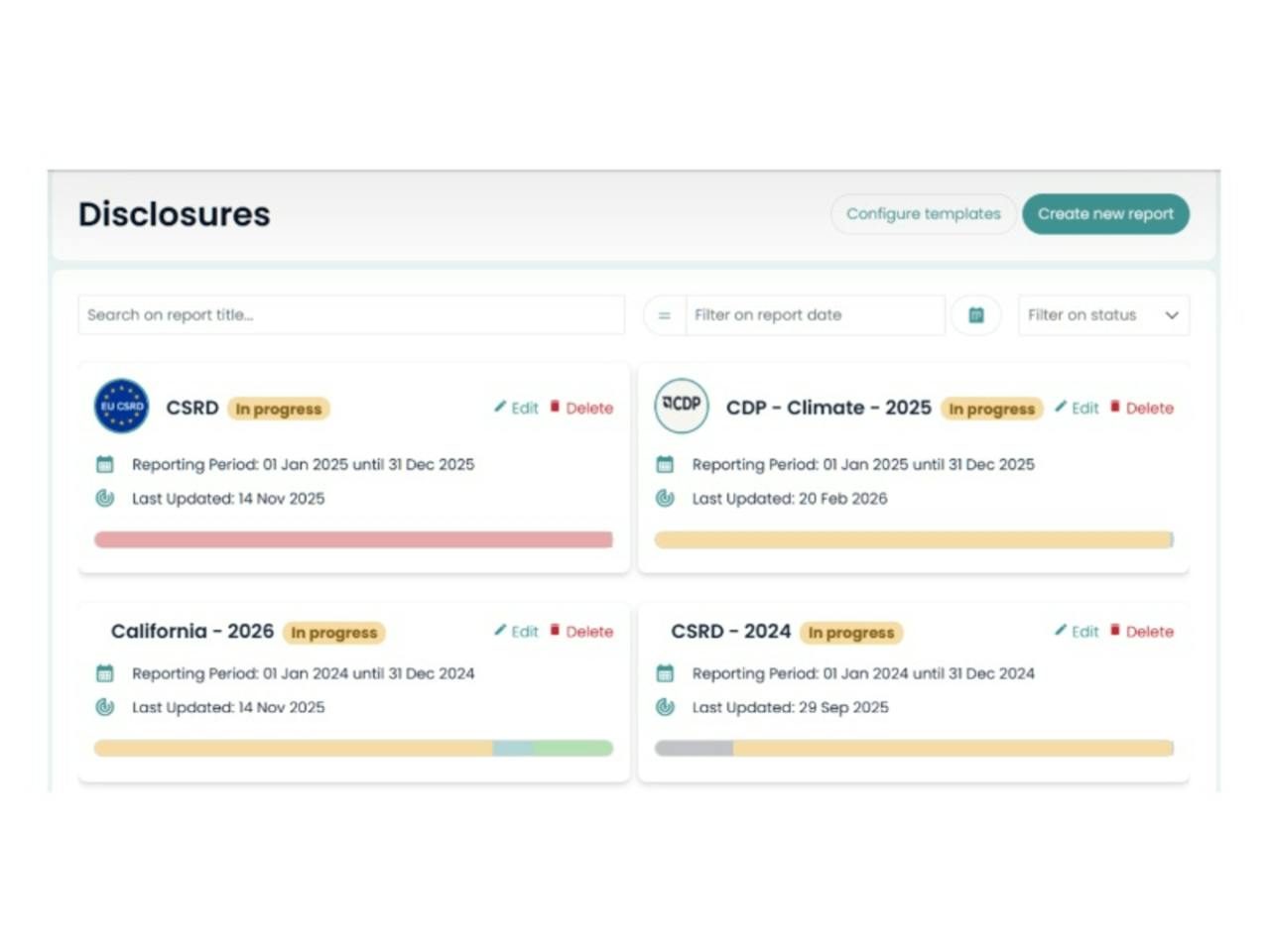The height and width of the screenshot is (952, 1270).
Task: Click Last Updated: 20 Feb 2026 text
Action: (790, 499)
